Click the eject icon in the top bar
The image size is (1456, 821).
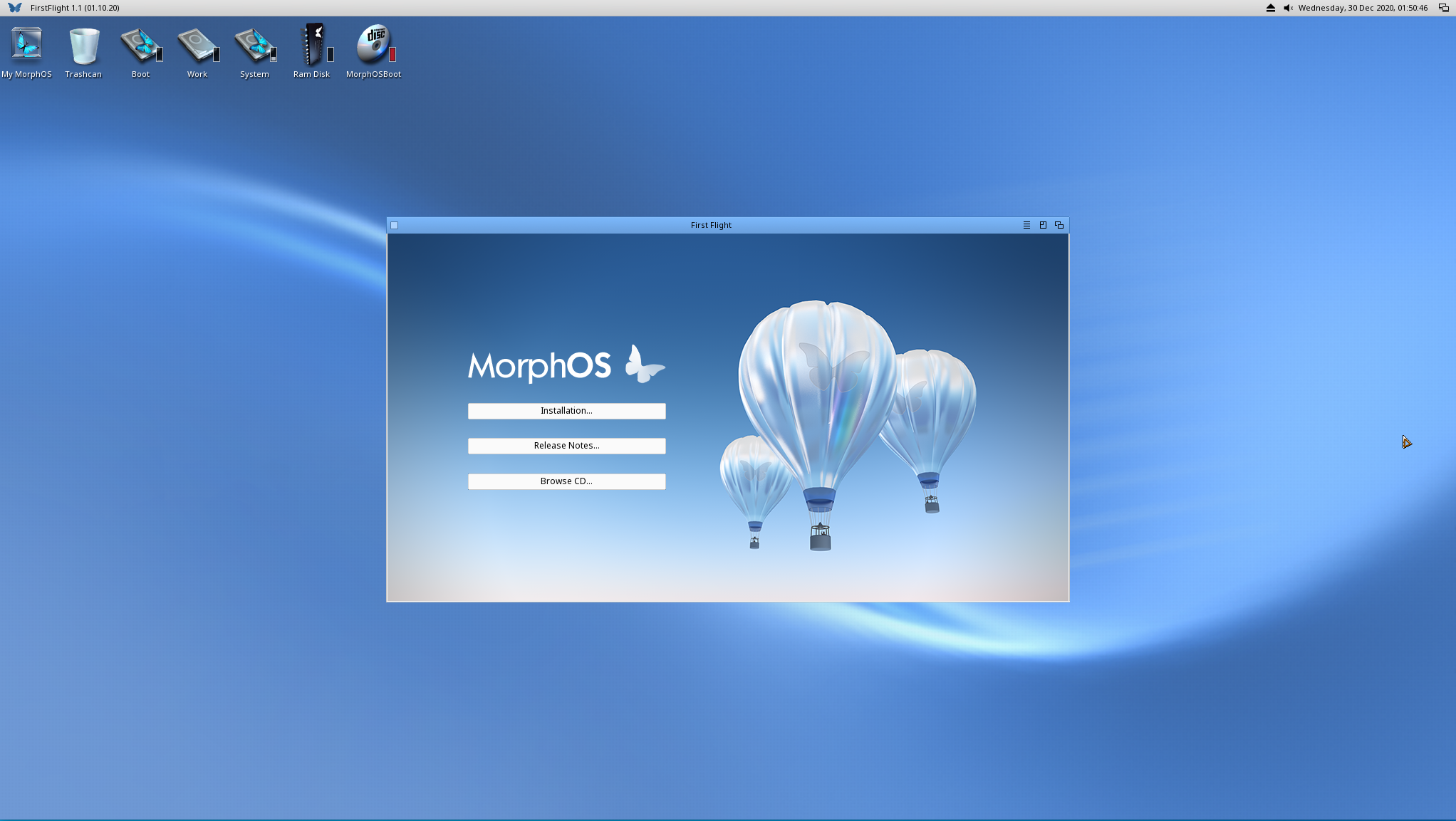pyautogui.click(x=1270, y=8)
